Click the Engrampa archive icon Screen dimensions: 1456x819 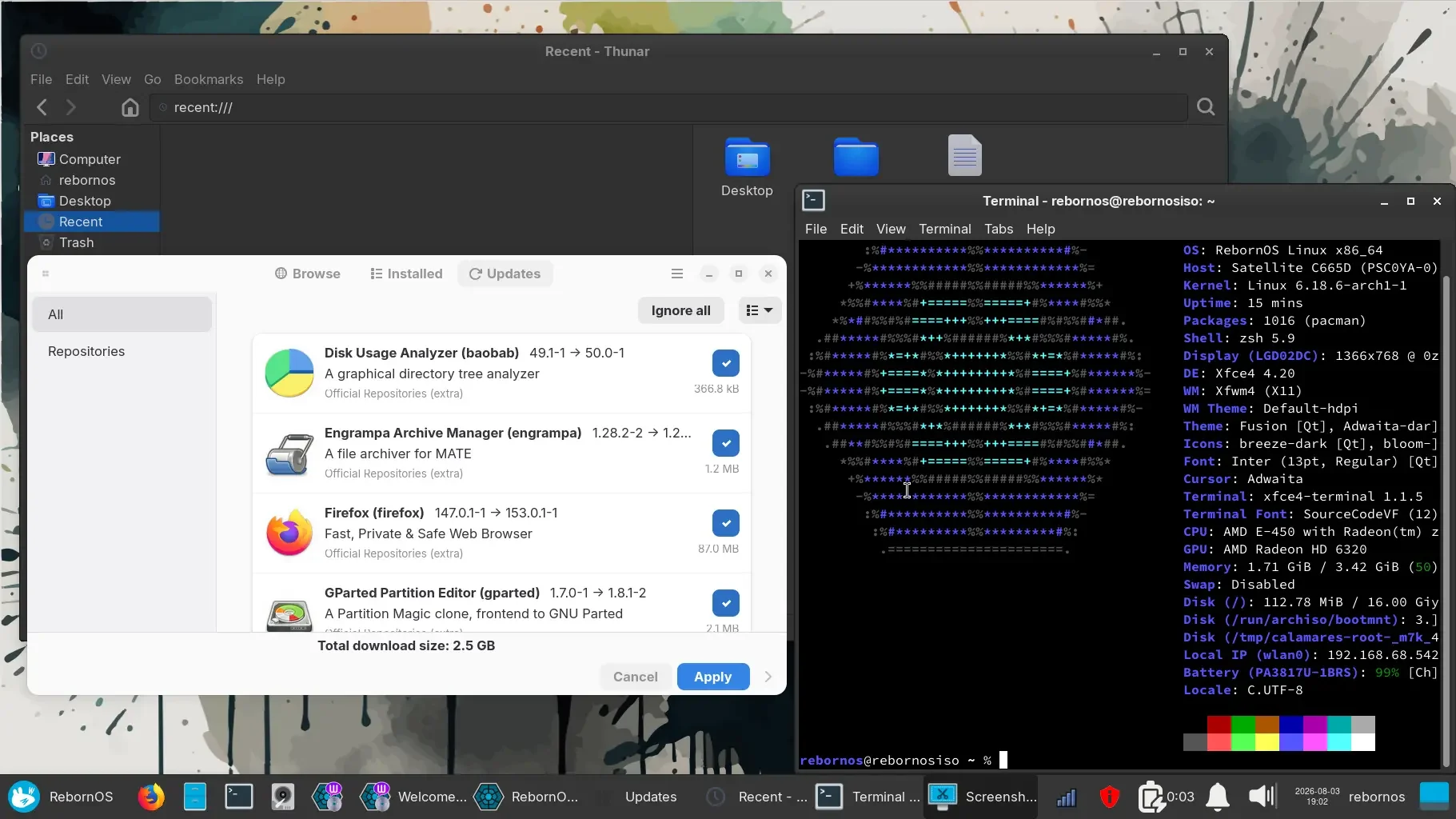[289, 453]
